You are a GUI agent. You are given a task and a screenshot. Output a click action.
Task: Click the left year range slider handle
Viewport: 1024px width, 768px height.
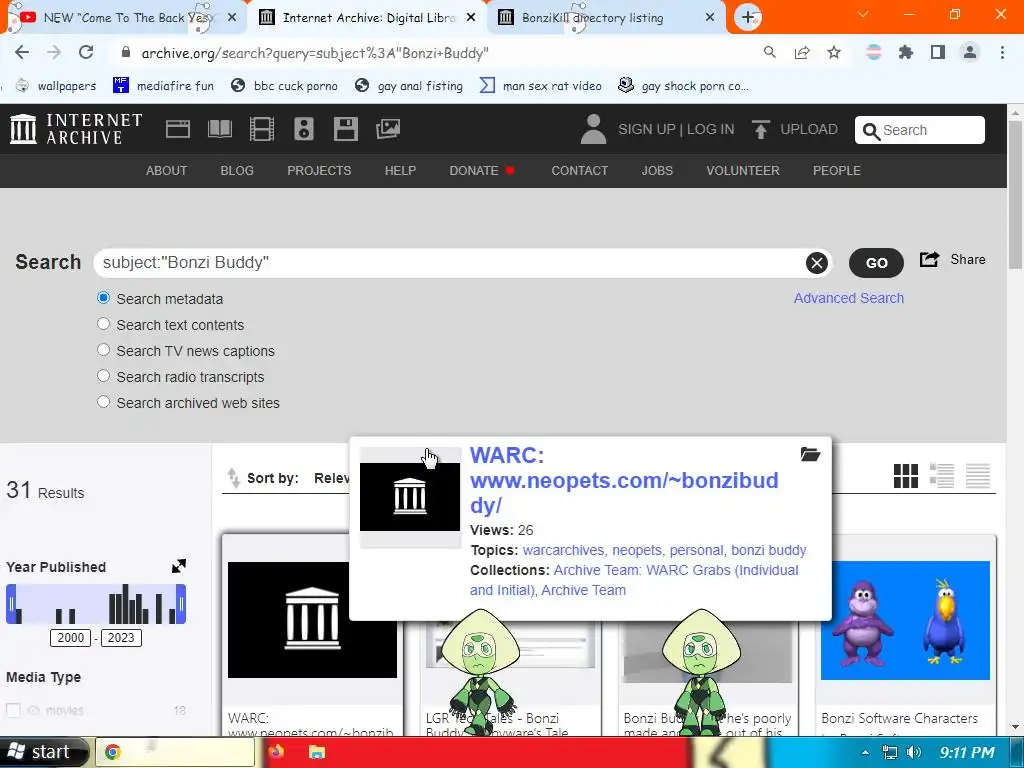[11, 604]
